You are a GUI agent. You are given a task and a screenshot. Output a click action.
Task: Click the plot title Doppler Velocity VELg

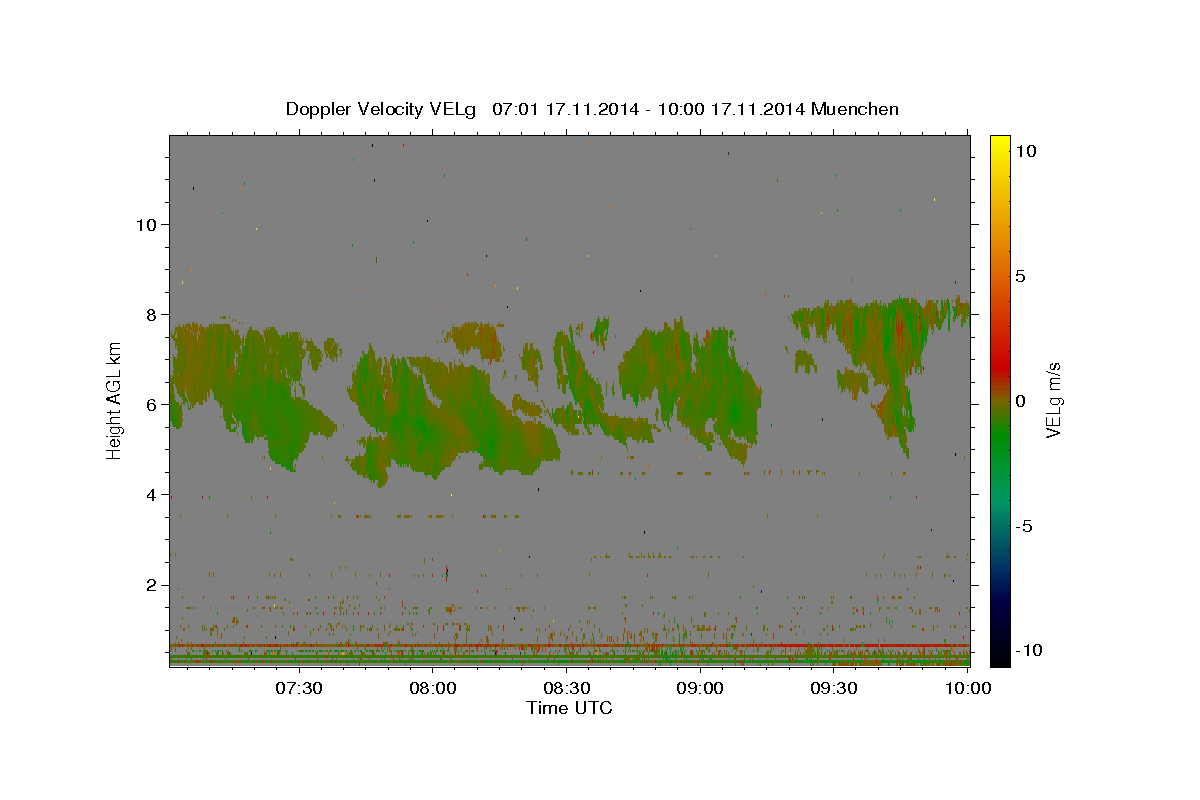(592, 109)
